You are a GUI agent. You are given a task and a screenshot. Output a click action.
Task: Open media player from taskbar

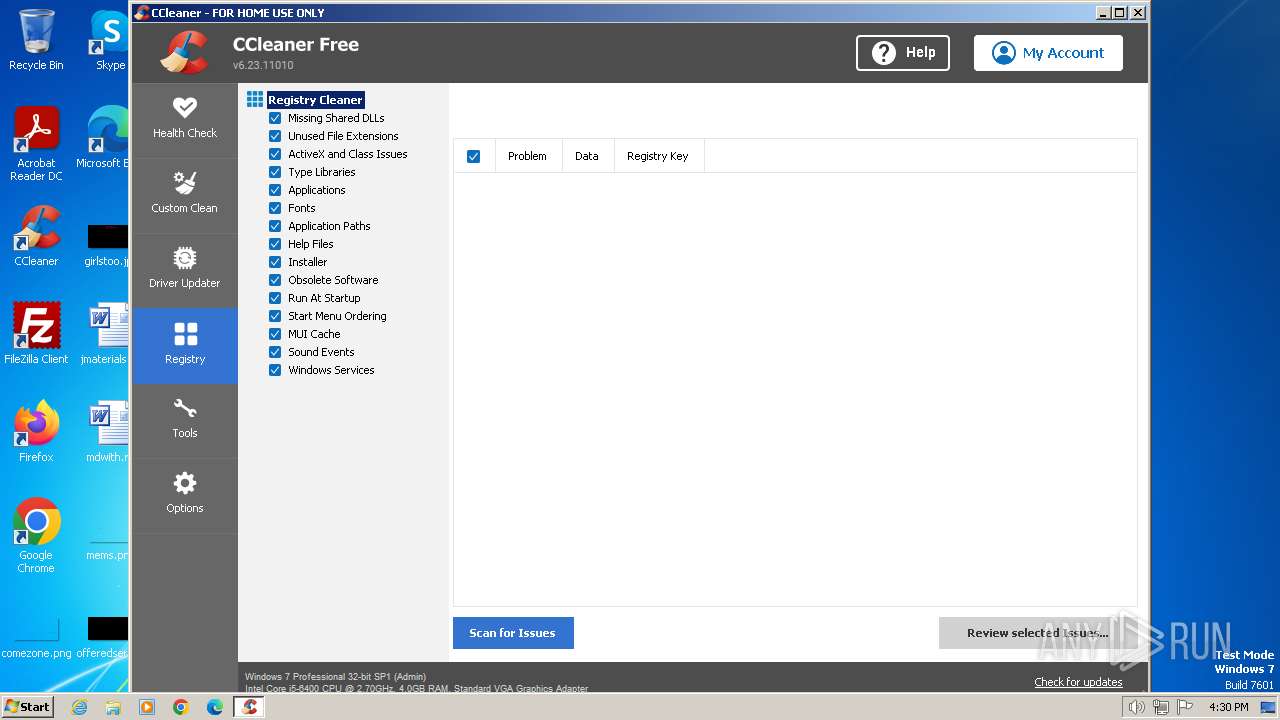coord(147,707)
